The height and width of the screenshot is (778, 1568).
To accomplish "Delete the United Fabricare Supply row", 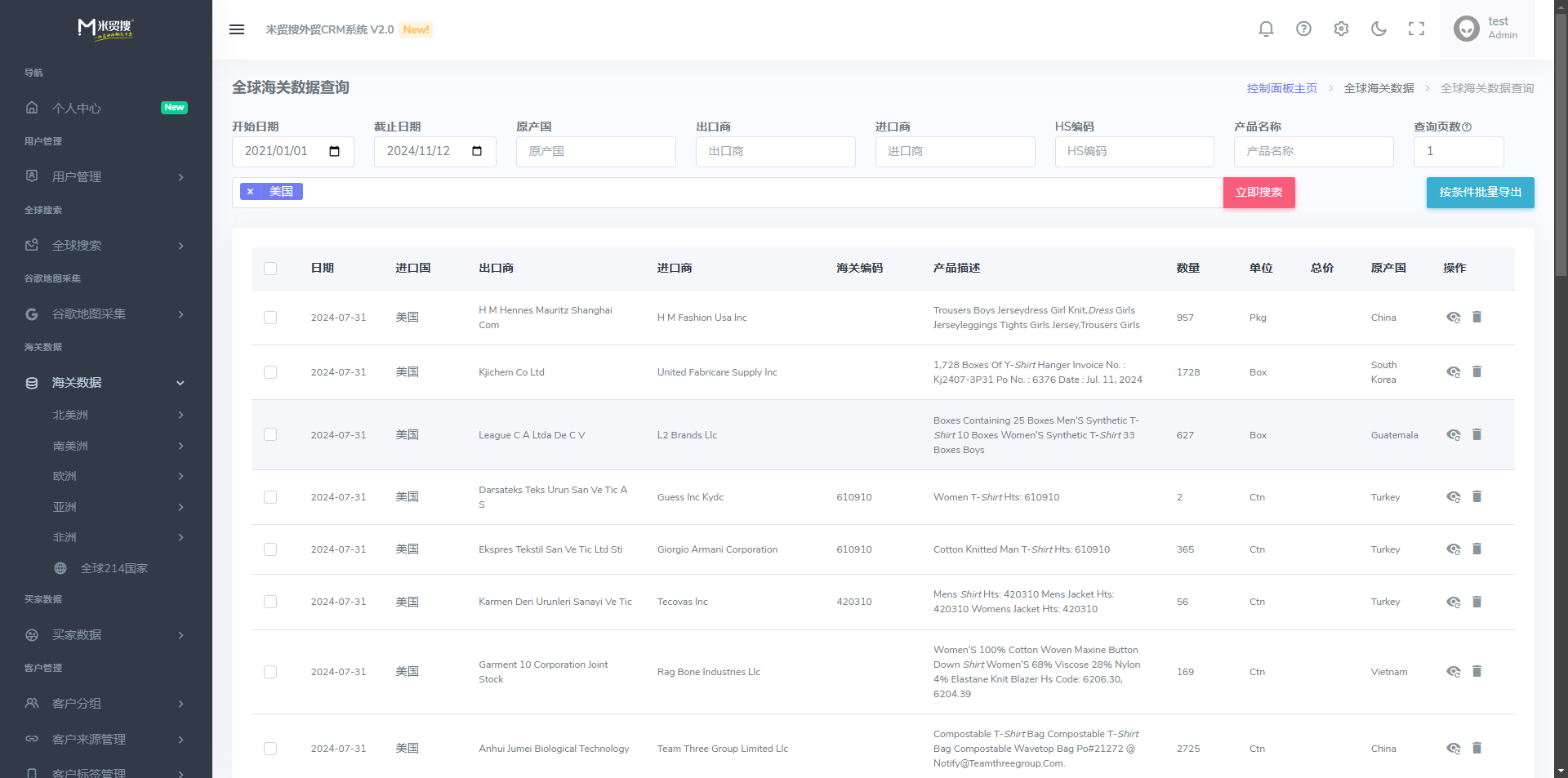I will 1477,371.
